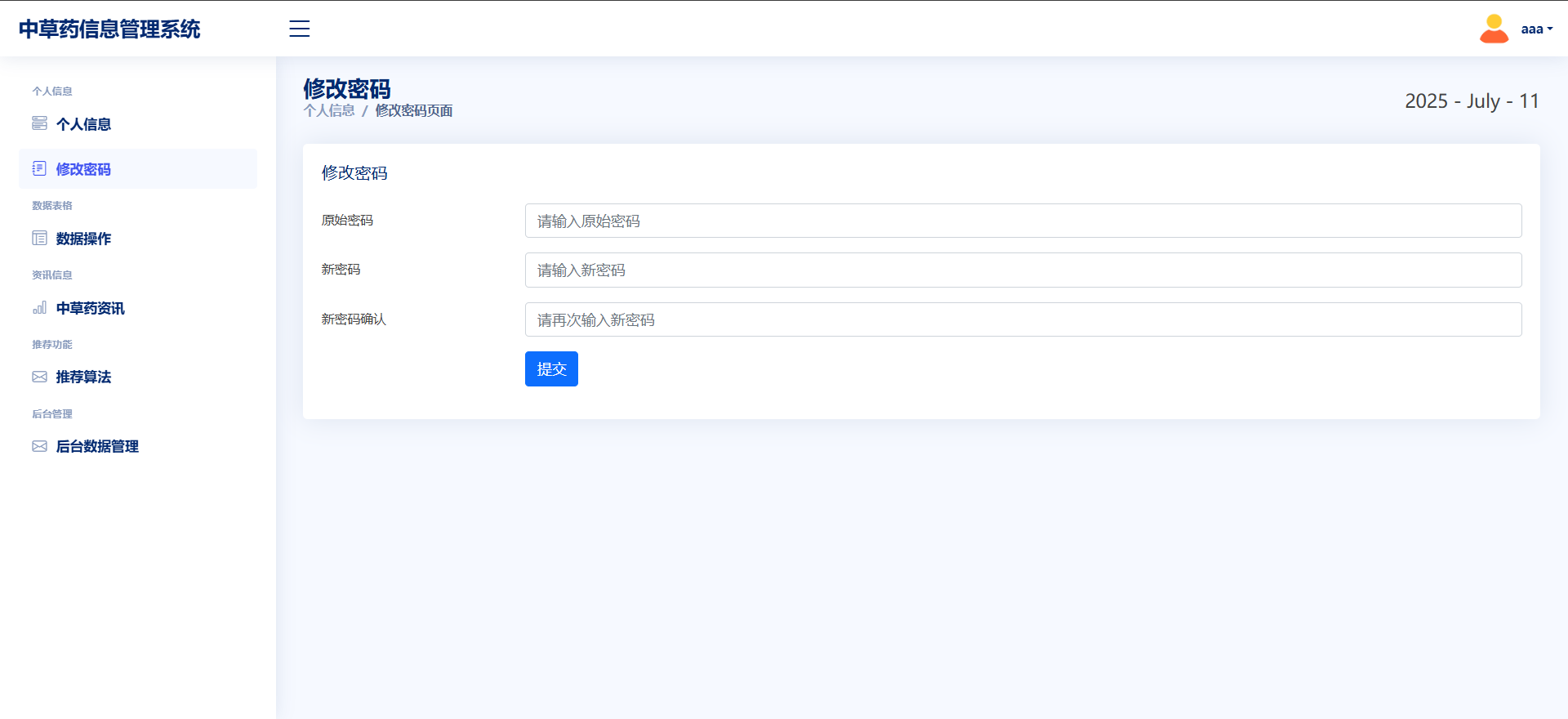Open the aaa user dropdown

[x=1536, y=29]
